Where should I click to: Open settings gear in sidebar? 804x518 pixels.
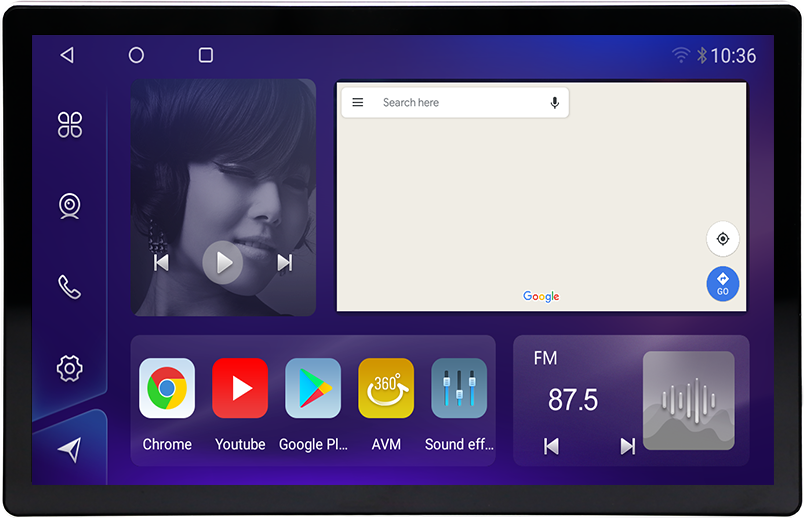tap(70, 368)
